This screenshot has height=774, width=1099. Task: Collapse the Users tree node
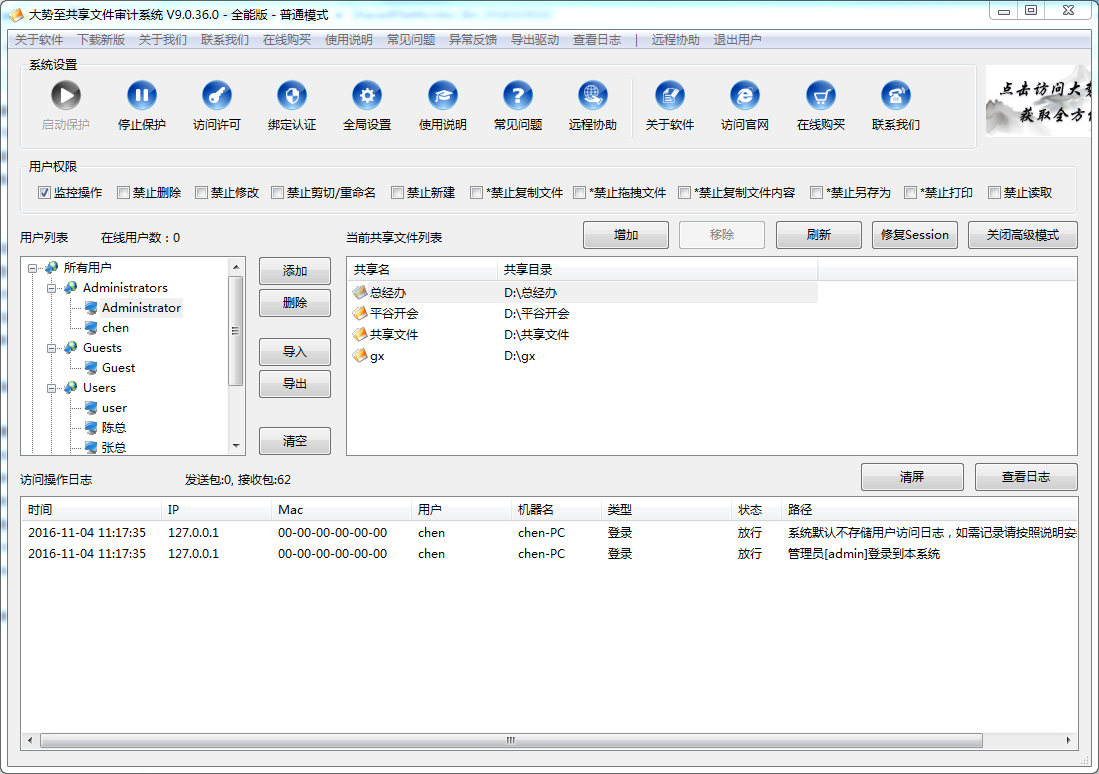coord(52,388)
